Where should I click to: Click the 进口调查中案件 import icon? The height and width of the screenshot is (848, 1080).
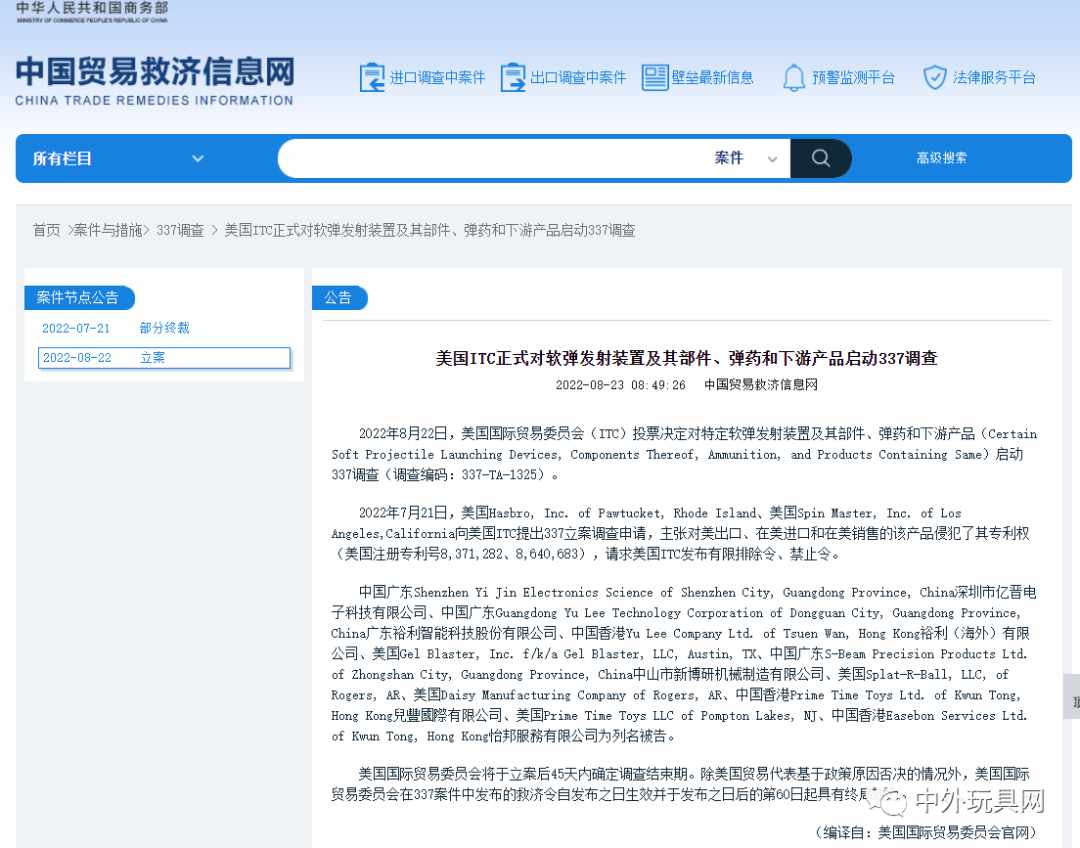[x=372, y=78]
